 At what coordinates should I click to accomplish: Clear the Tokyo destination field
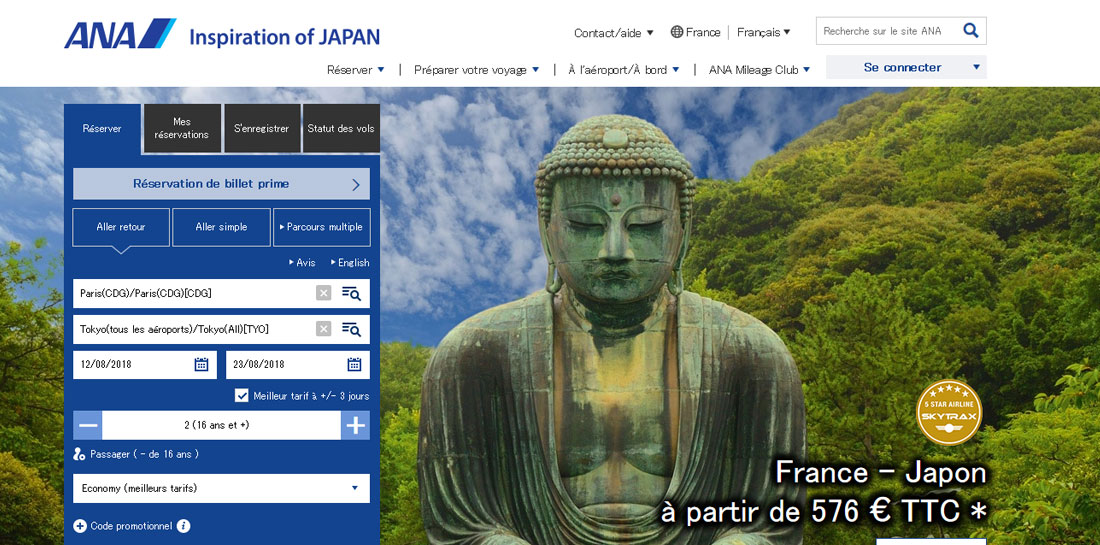coord(323,329)
